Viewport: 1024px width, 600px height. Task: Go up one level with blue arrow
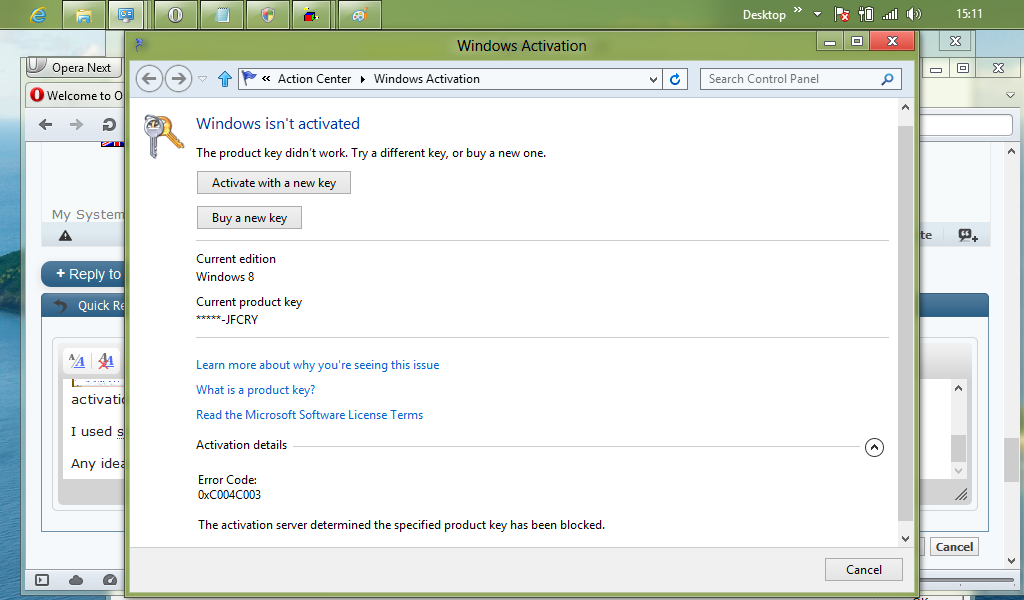[x=225, y=79]
